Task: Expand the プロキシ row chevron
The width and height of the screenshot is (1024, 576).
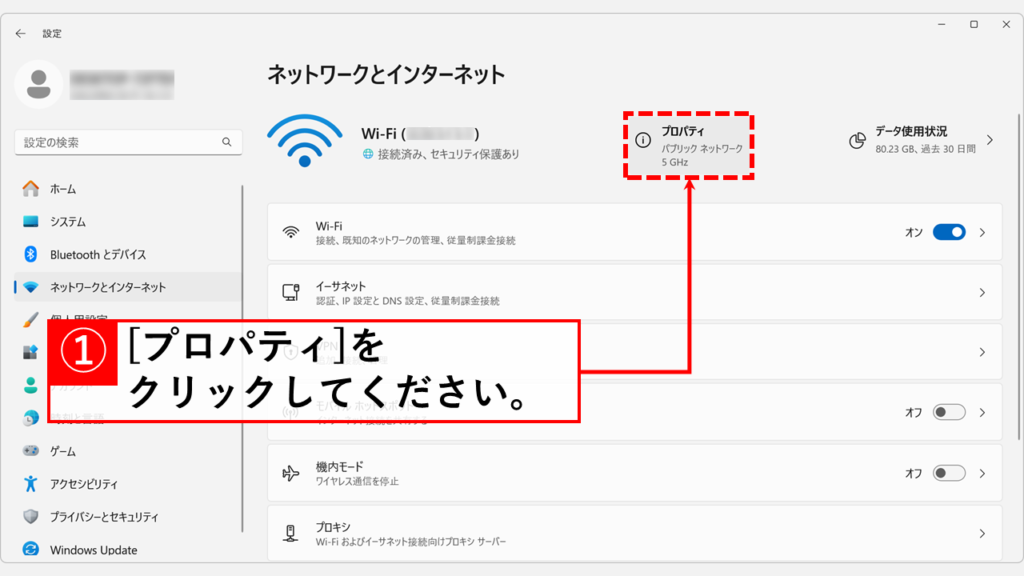Action: pyautogui.click(x=982, y=533)
